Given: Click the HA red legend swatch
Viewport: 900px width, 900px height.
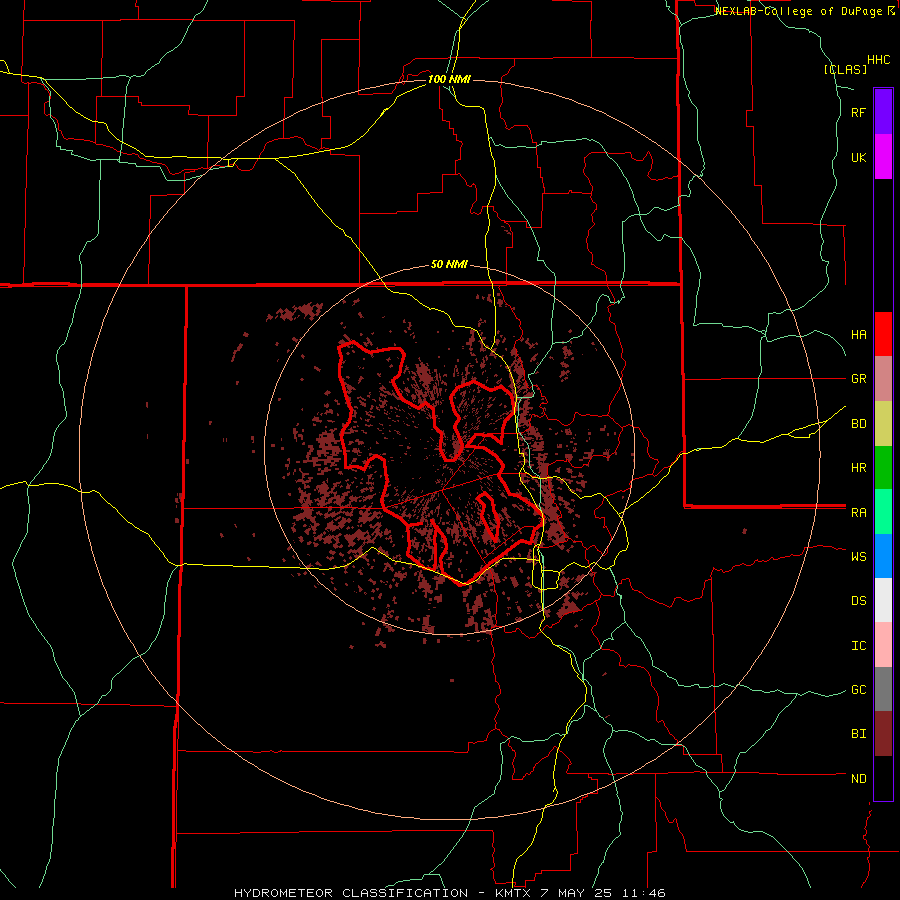Looking at the screenshot, I should pos(883,334).
